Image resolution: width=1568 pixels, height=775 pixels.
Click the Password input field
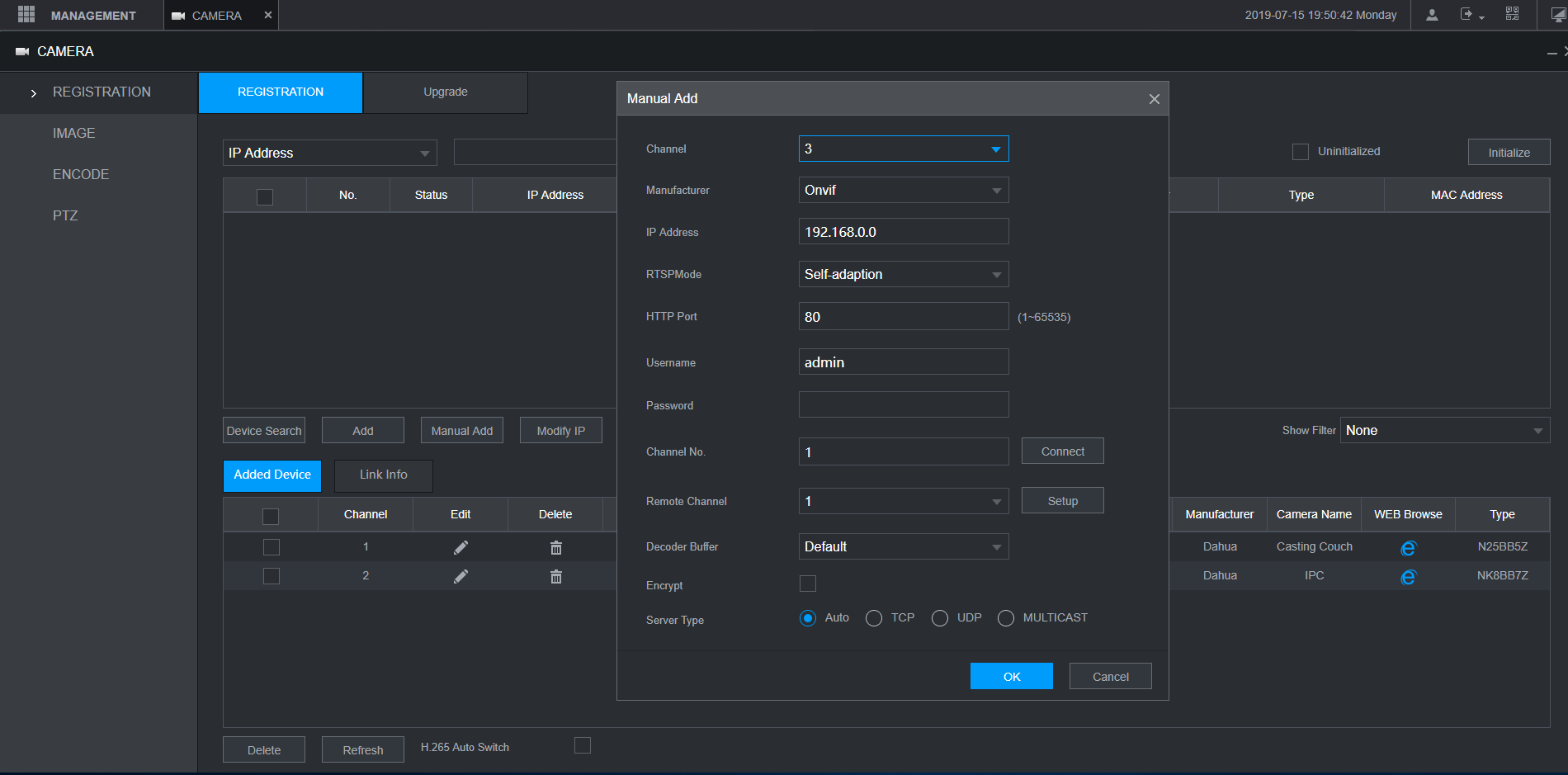click(903, 404)
